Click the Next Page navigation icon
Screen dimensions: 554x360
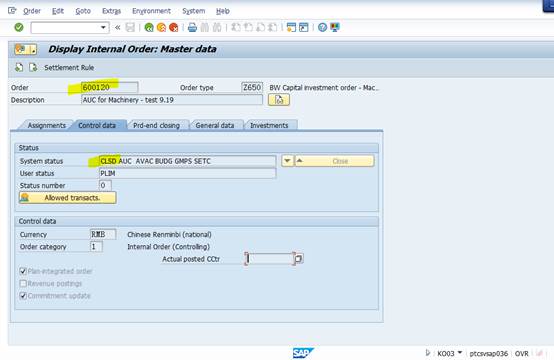coord(260,27)
